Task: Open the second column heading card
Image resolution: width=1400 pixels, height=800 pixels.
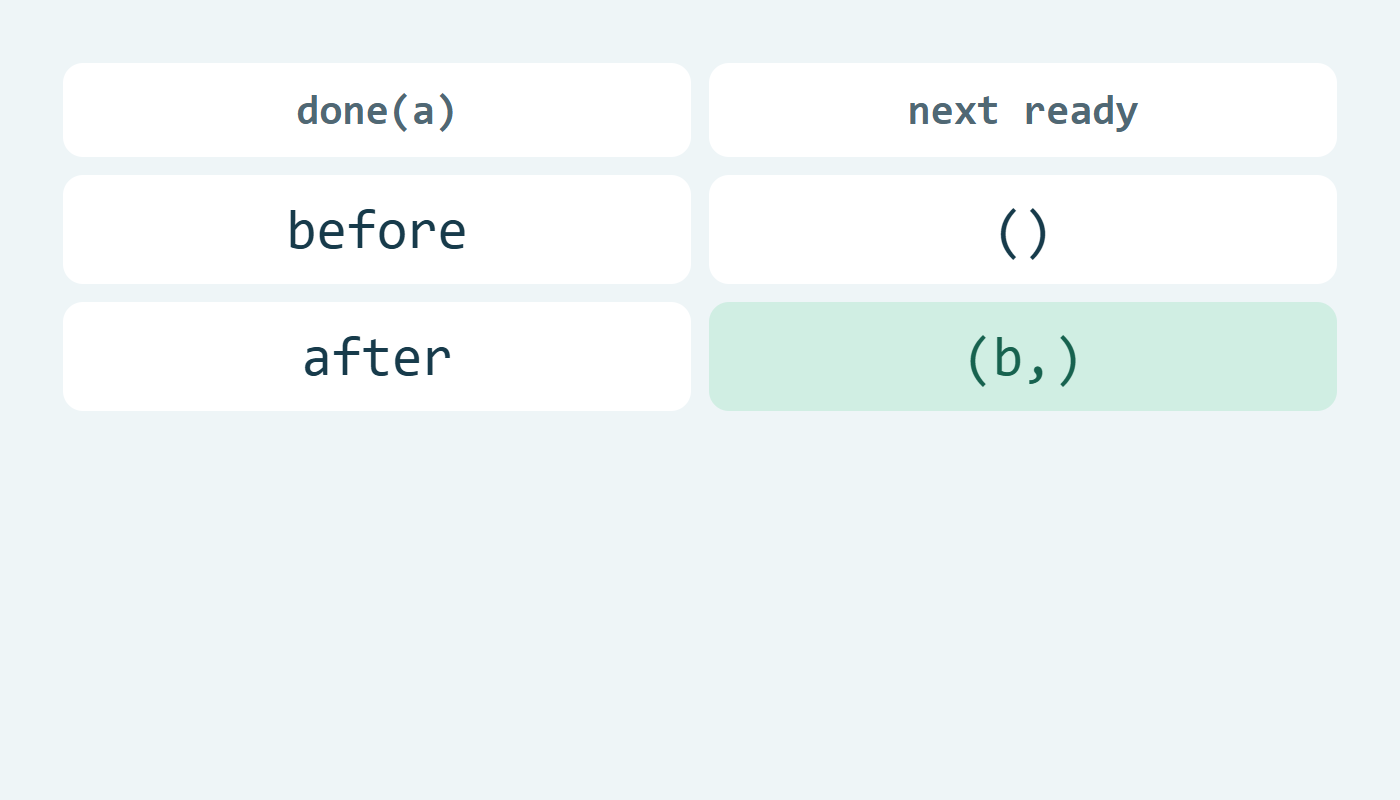Action: 1023,110
